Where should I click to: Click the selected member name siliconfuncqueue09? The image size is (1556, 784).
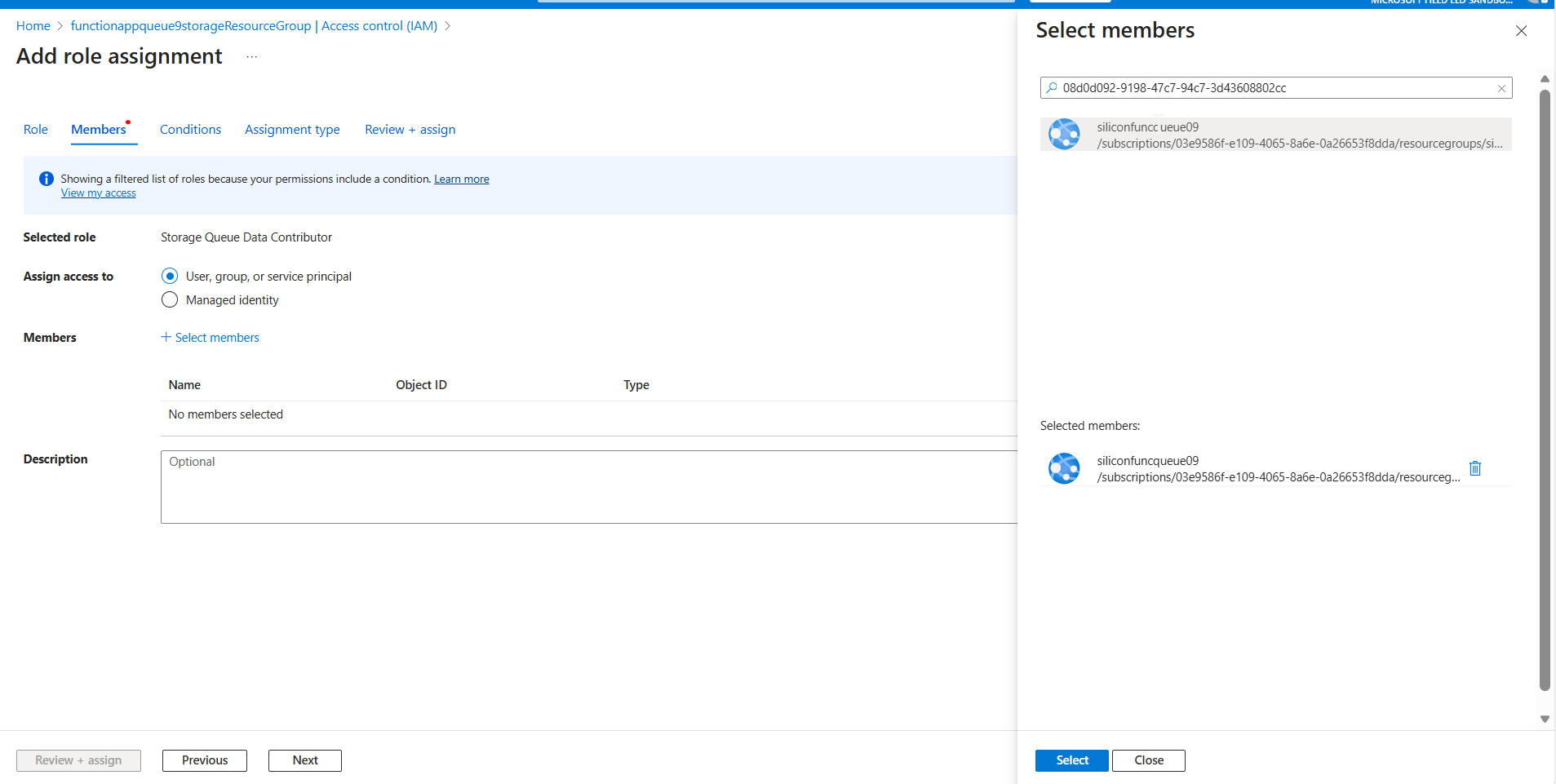click(1148, 461)
